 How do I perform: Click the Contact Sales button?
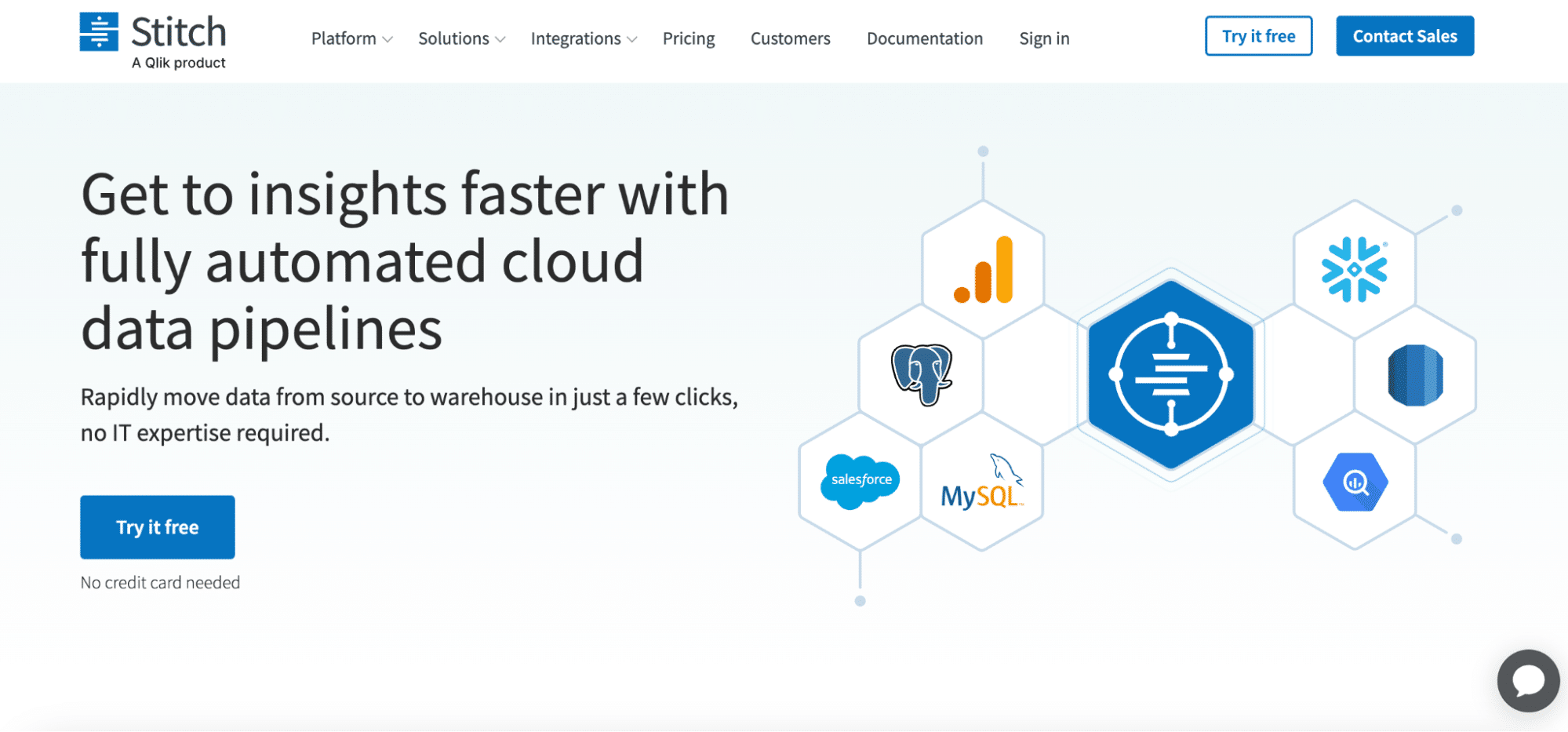pyautogui.click(x=1405, y=36)
